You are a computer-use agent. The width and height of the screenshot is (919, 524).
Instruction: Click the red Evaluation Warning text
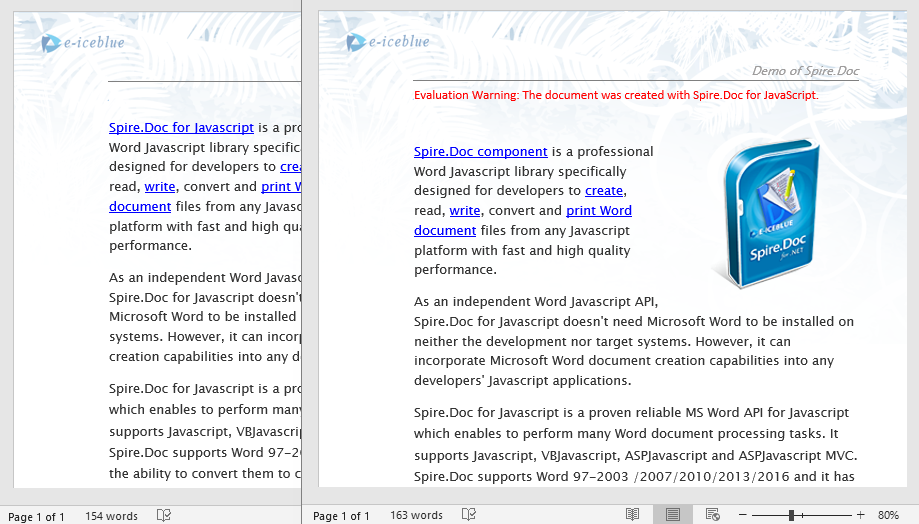click(616, 95)
